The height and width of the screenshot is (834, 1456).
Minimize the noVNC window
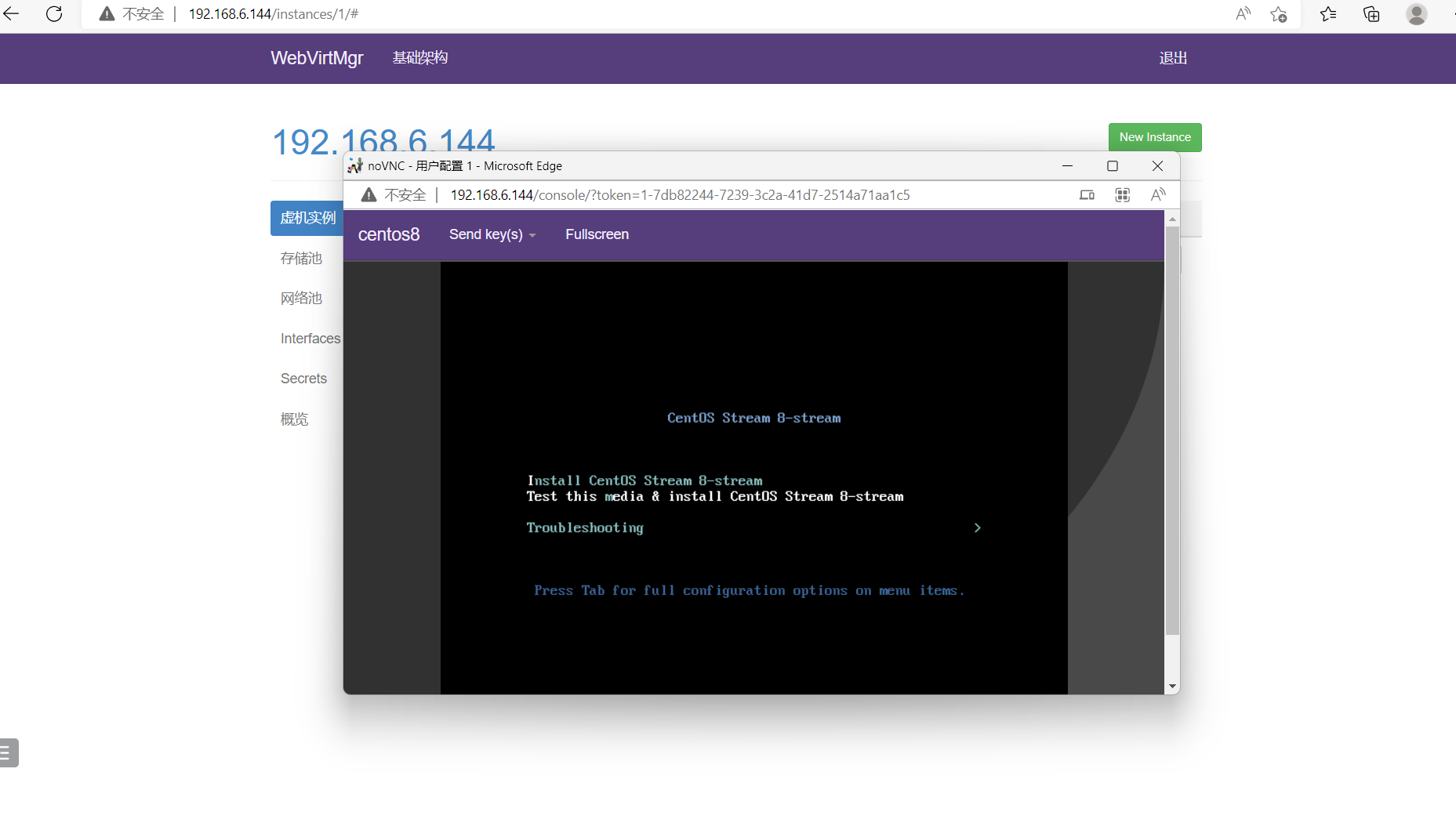pyautogui.click(x=1067, y=166)
